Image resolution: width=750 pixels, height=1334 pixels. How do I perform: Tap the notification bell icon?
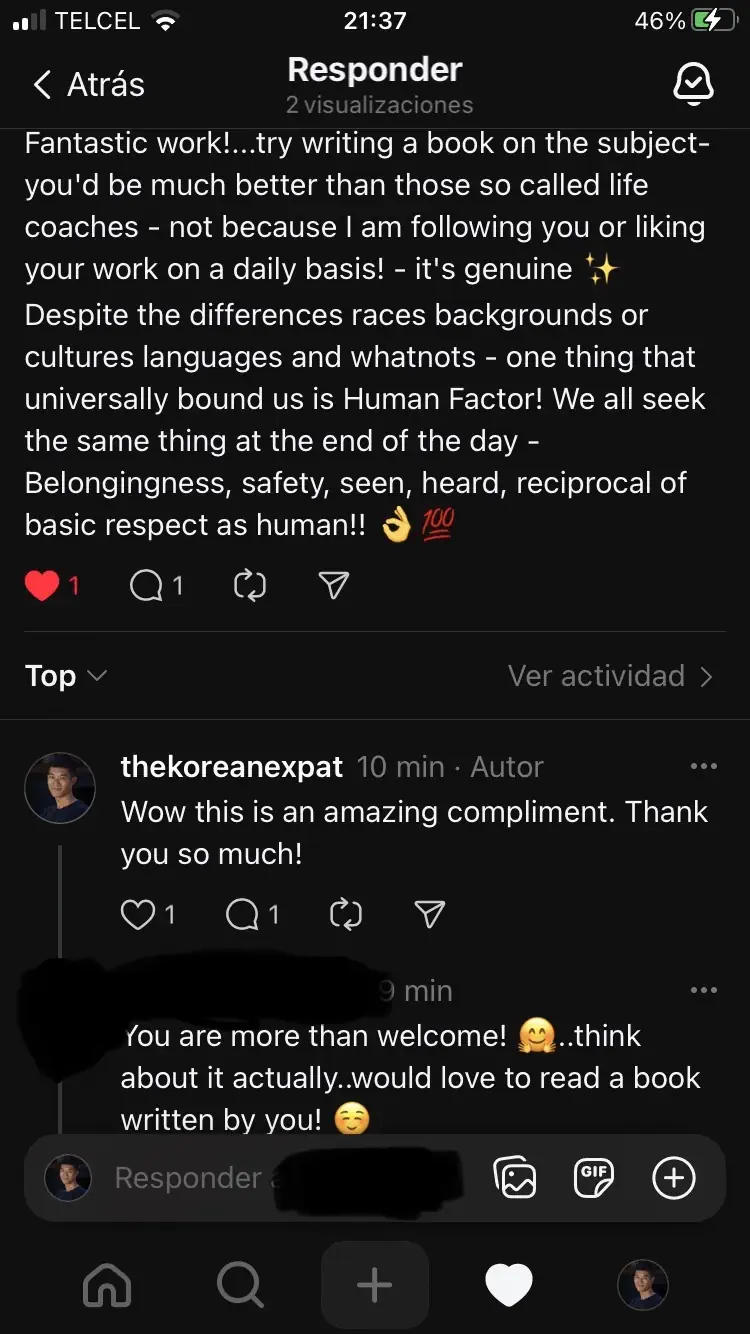click(x=693, y=84)
